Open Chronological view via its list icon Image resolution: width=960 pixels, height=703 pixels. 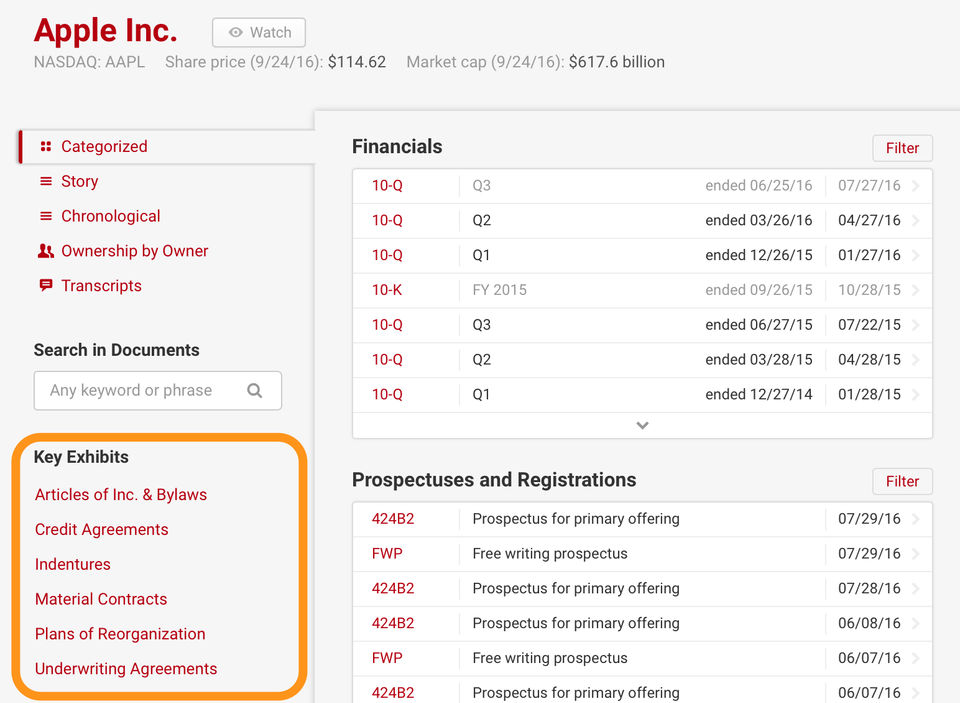[x=46, y=216]
